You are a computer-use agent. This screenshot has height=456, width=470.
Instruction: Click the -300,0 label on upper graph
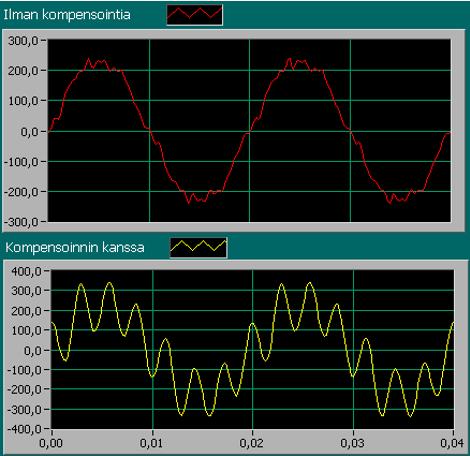(x=21, y=222)
